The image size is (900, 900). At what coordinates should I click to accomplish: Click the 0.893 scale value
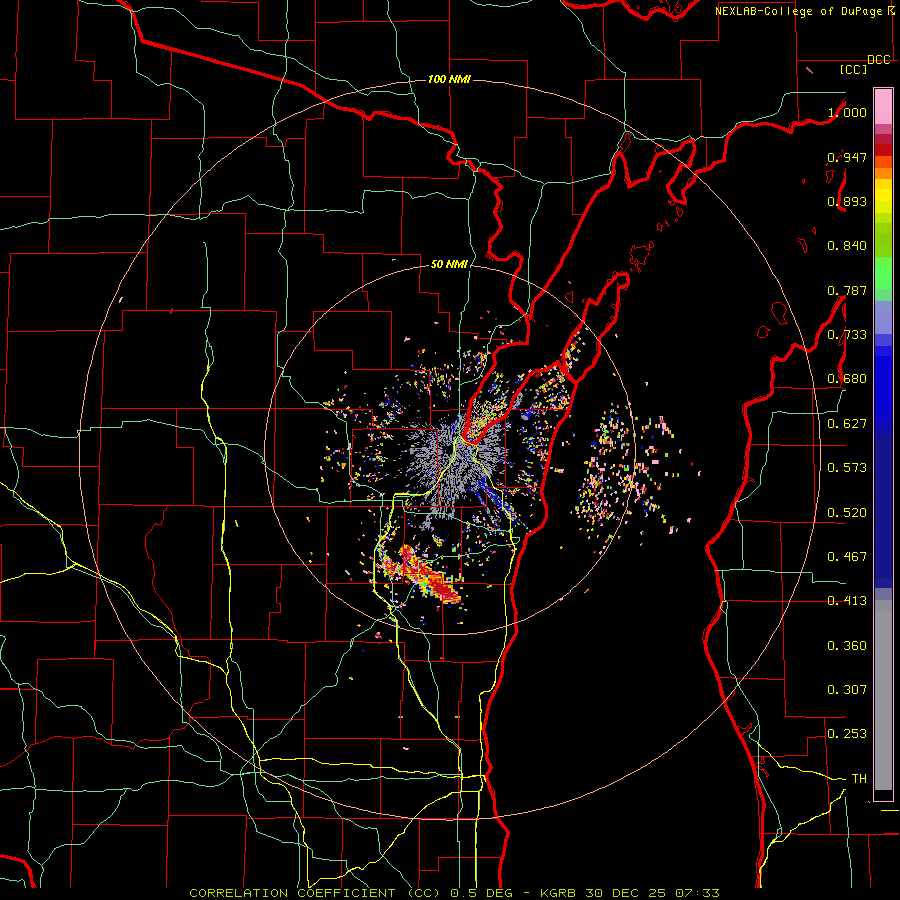(x=847, y=201)
